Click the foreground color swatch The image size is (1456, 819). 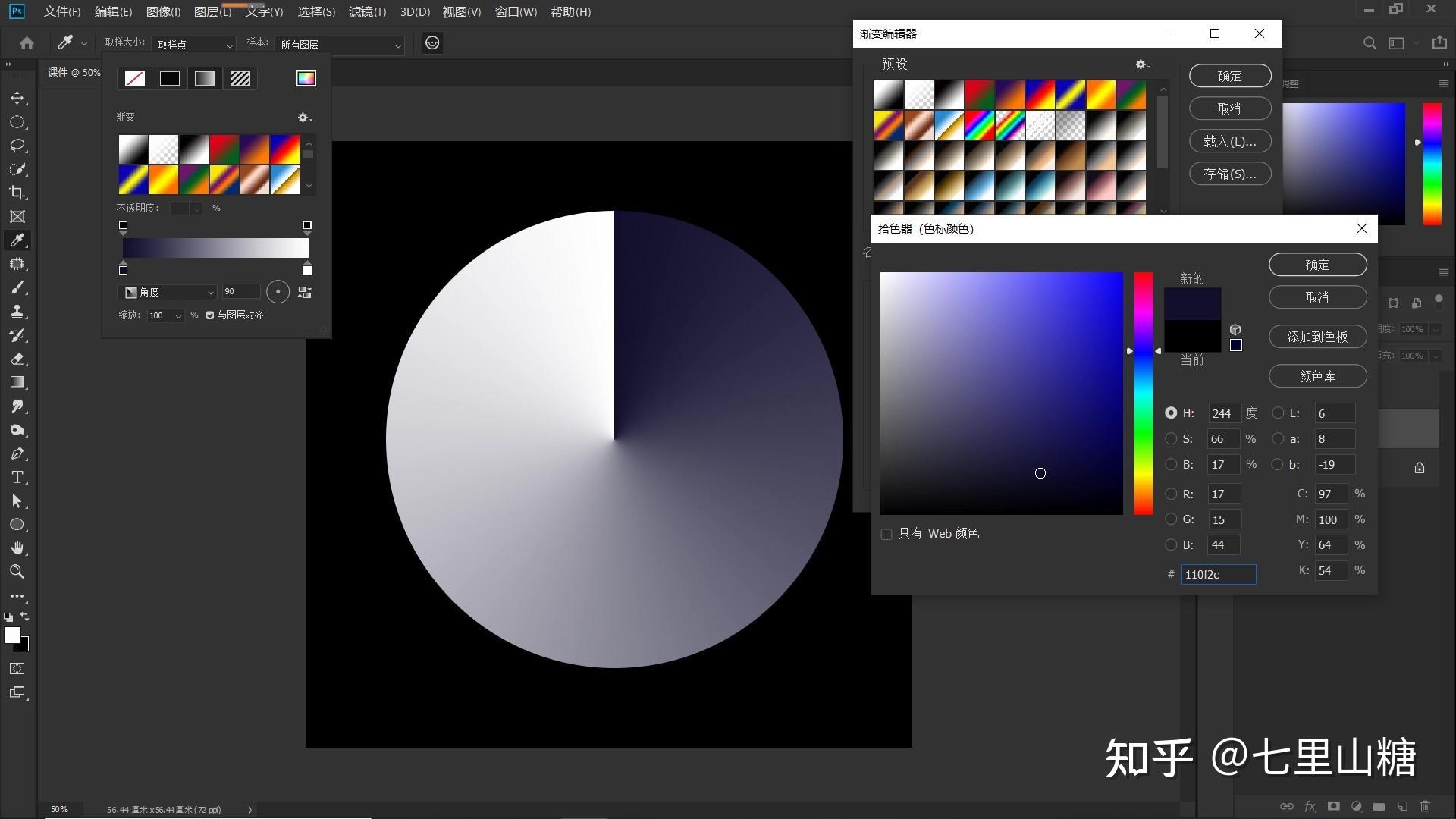coord(12,635)
